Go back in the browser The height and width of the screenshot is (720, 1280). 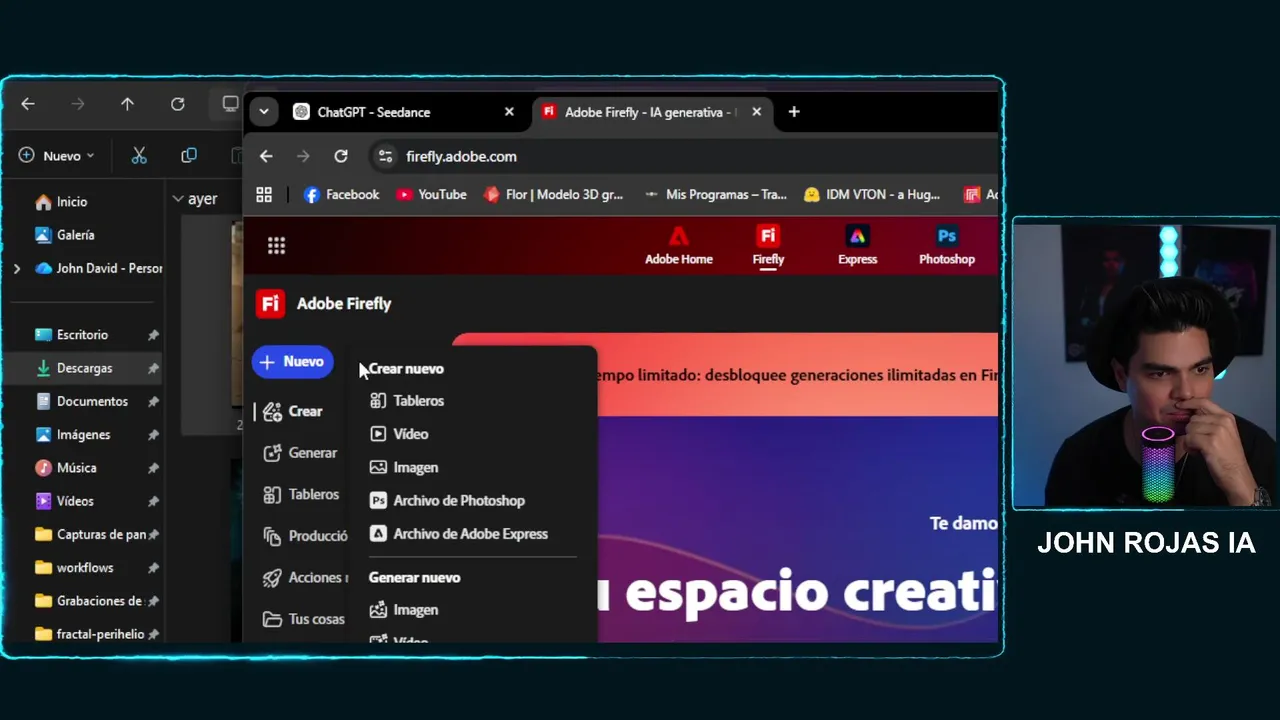(266, 156)
